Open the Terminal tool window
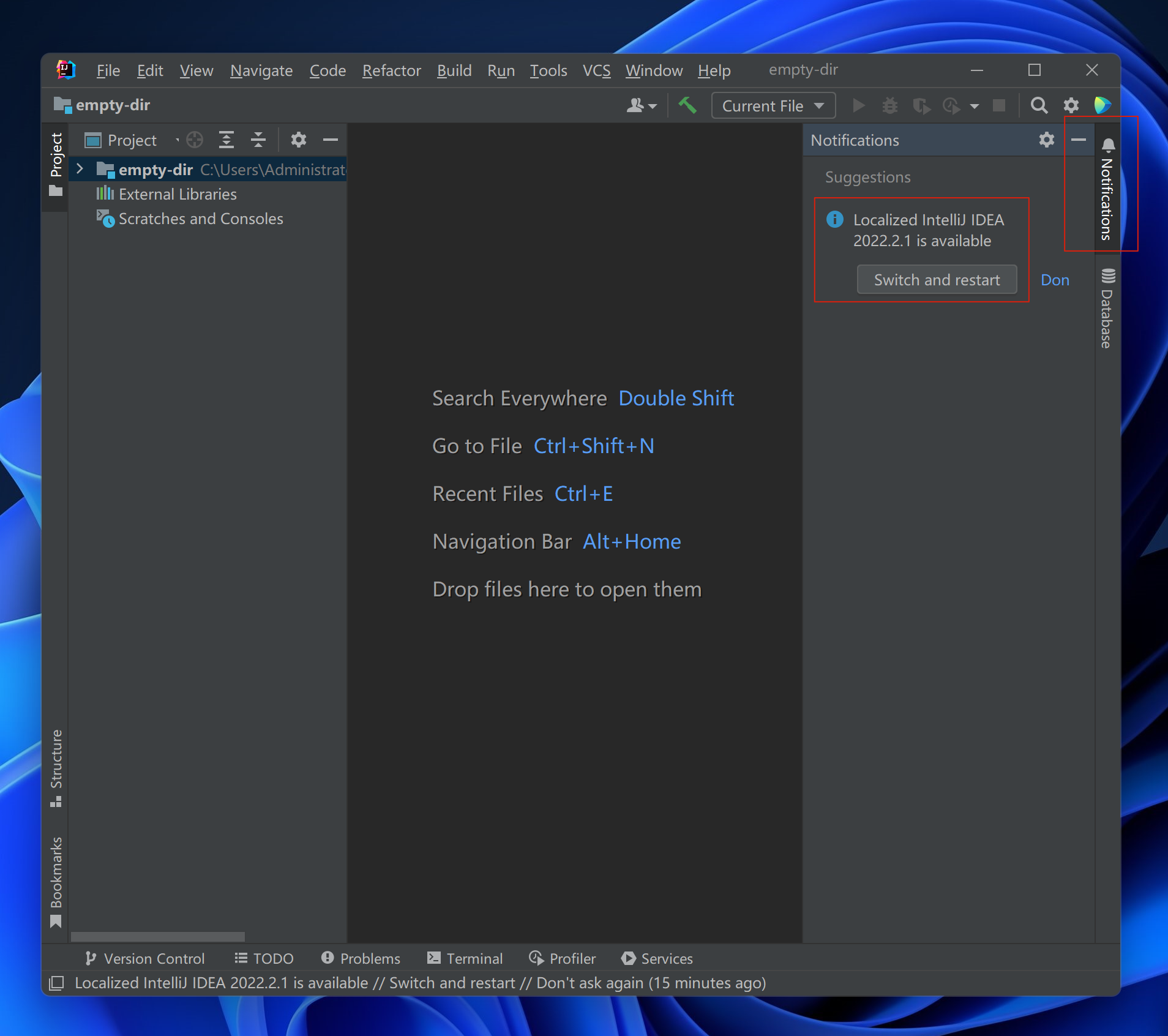Screen dimensions: 1168x1036 tap(465, 958)
